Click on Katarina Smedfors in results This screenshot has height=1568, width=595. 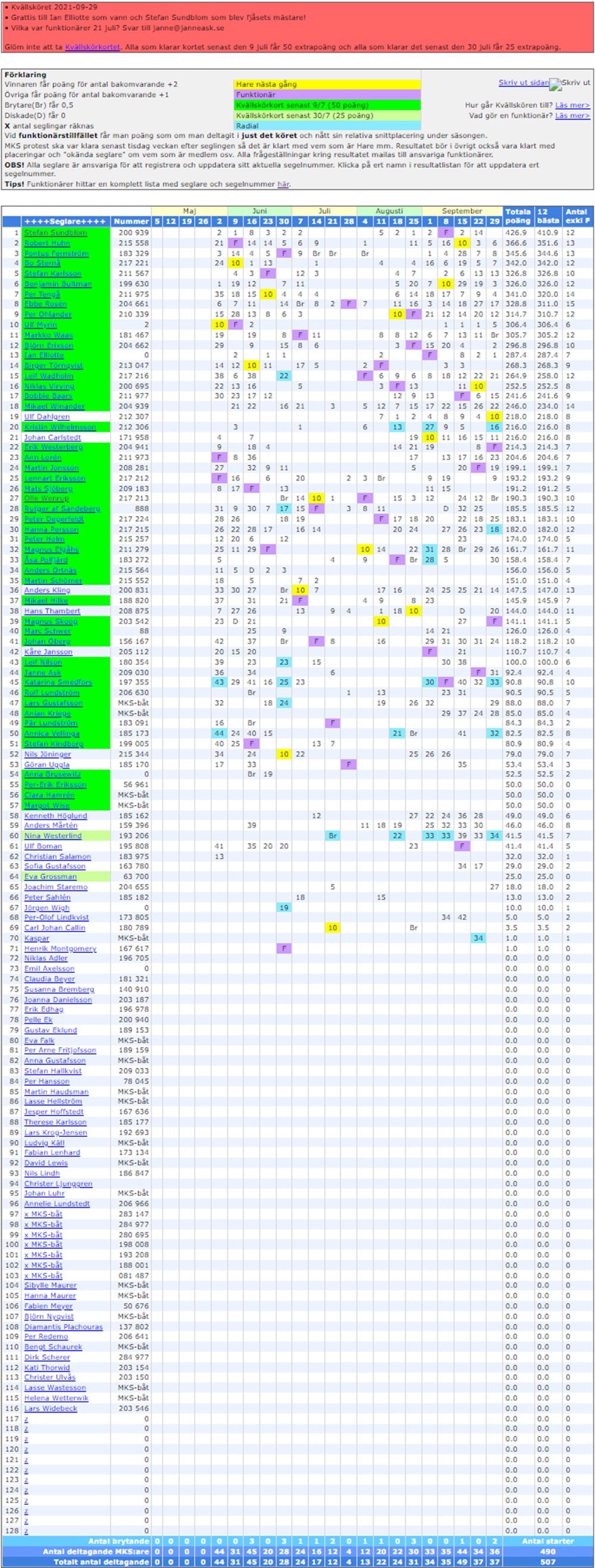(58, 682)
